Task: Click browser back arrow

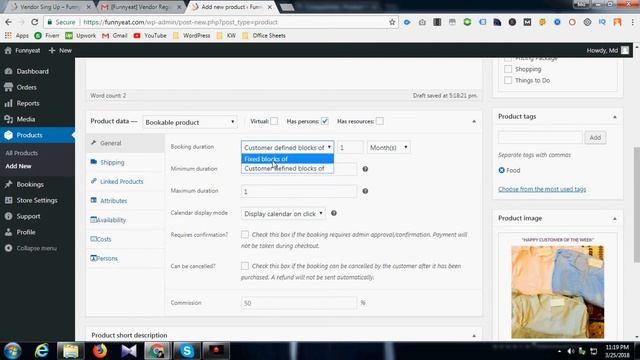Action: (9, 22)
